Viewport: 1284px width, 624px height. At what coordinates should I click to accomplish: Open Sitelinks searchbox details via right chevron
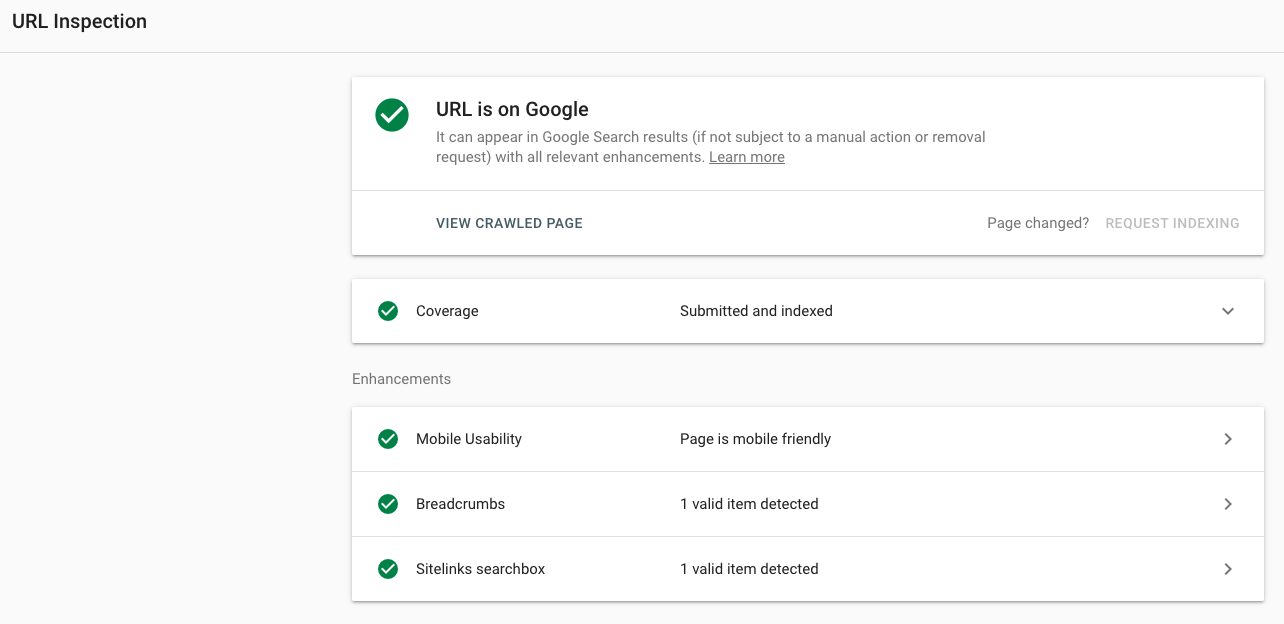point(1228,569)
